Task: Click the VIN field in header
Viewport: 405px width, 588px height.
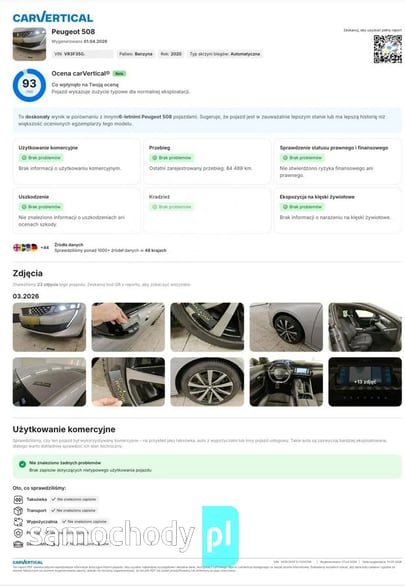Action: click(x=82, y=54)
